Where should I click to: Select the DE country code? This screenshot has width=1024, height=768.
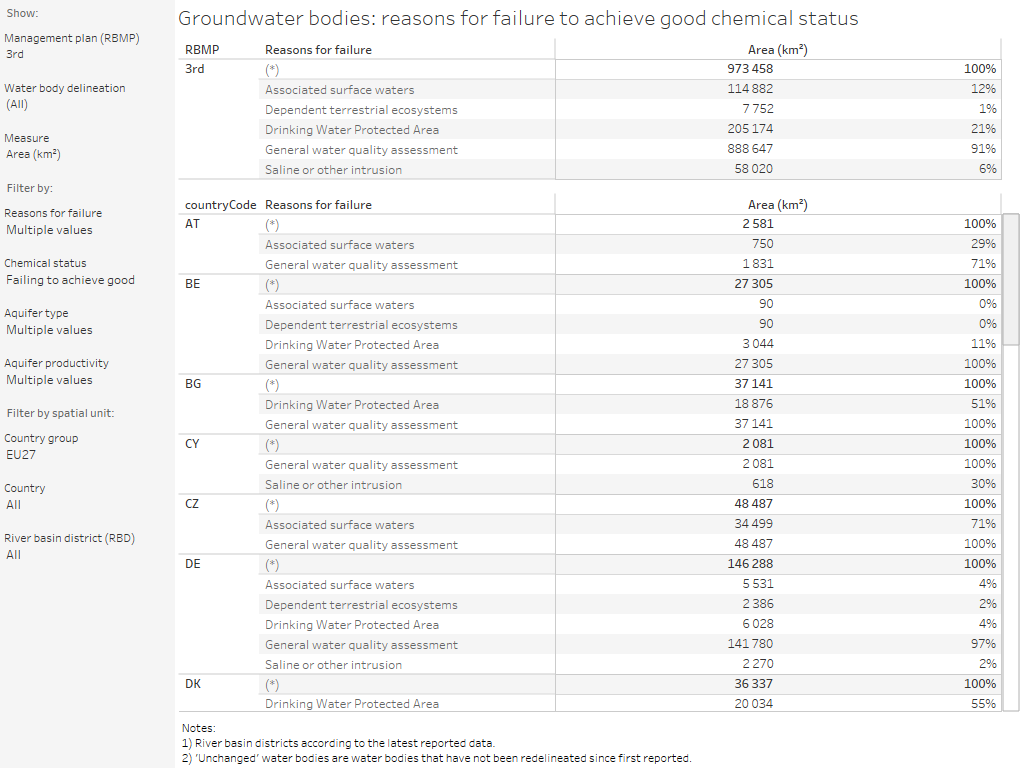(x=193, y=564)
